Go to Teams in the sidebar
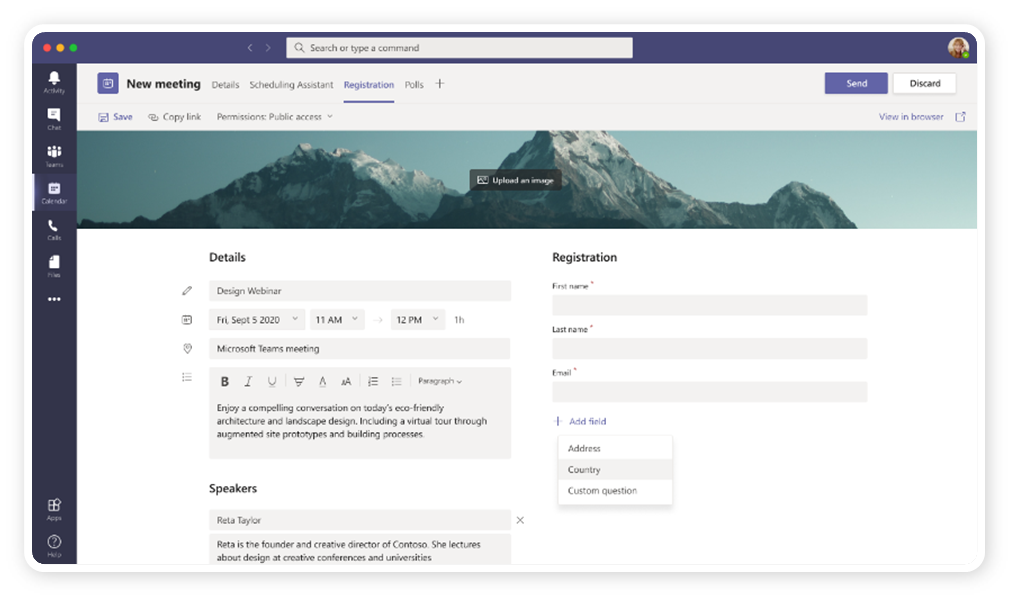Image resolution: width=1015 pixels, height=602 pixels. click(54, 156)
